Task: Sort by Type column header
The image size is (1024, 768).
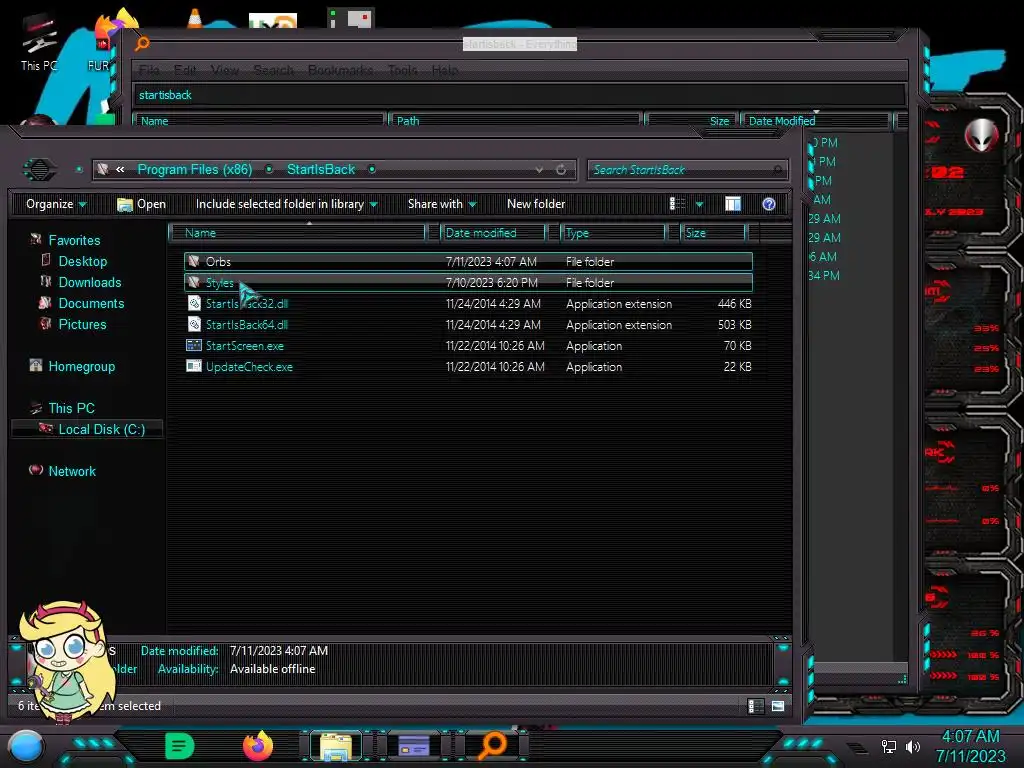Action: [613, 233]
